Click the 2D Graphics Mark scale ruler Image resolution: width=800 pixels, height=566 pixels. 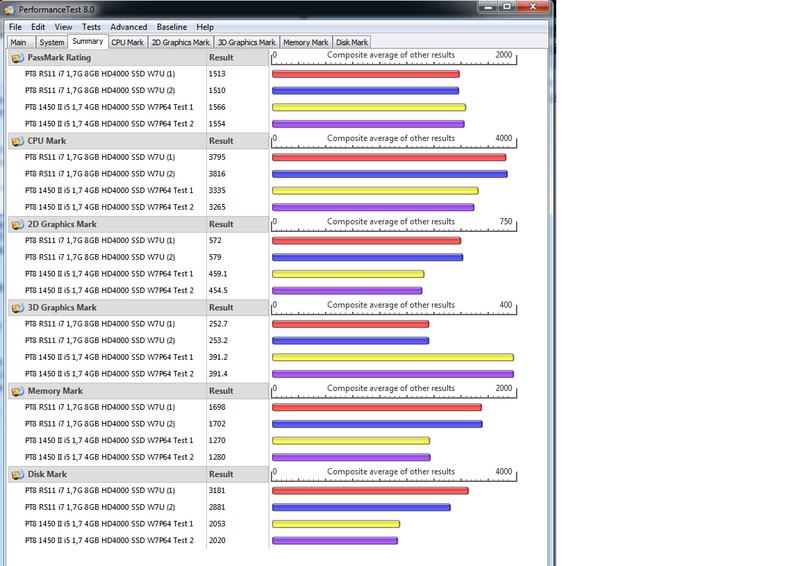point(393,225)
